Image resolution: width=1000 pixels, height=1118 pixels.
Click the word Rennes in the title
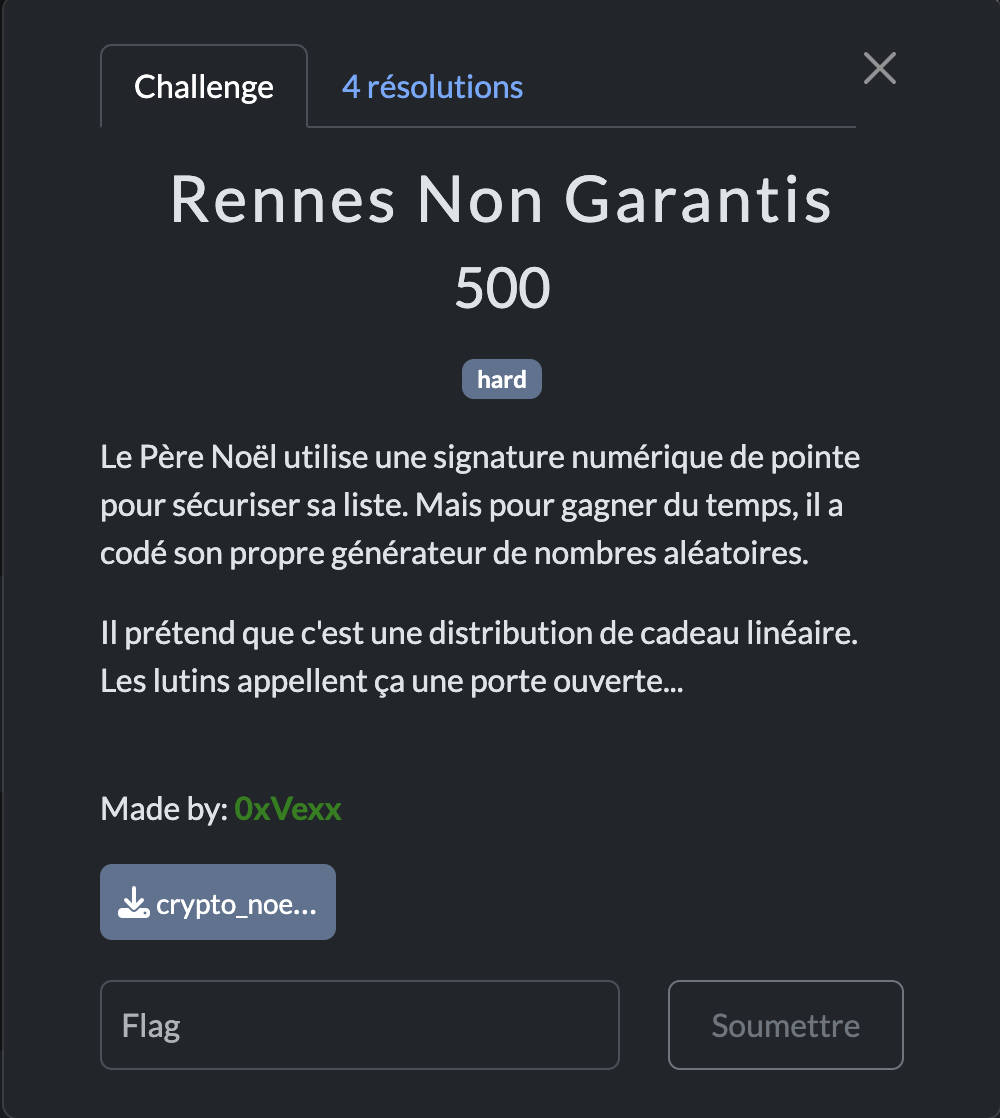[x=282, y=200]
